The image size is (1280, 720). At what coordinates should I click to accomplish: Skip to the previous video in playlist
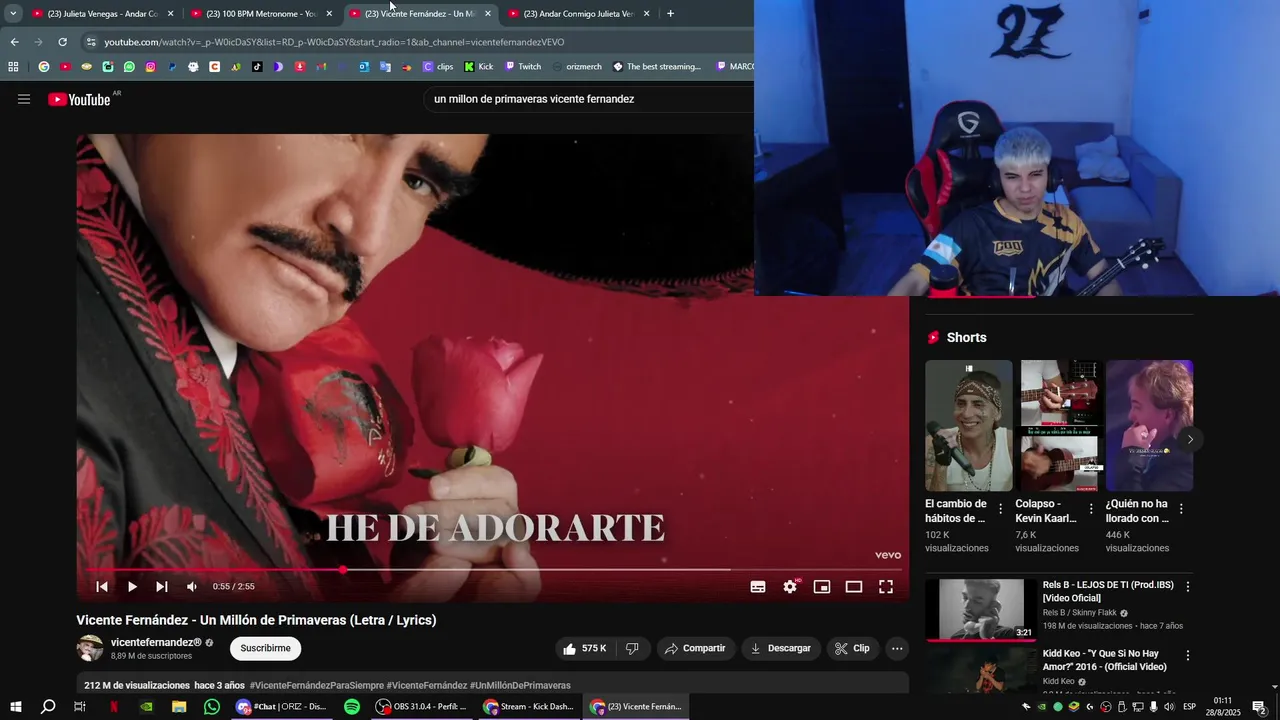(101, 587)
